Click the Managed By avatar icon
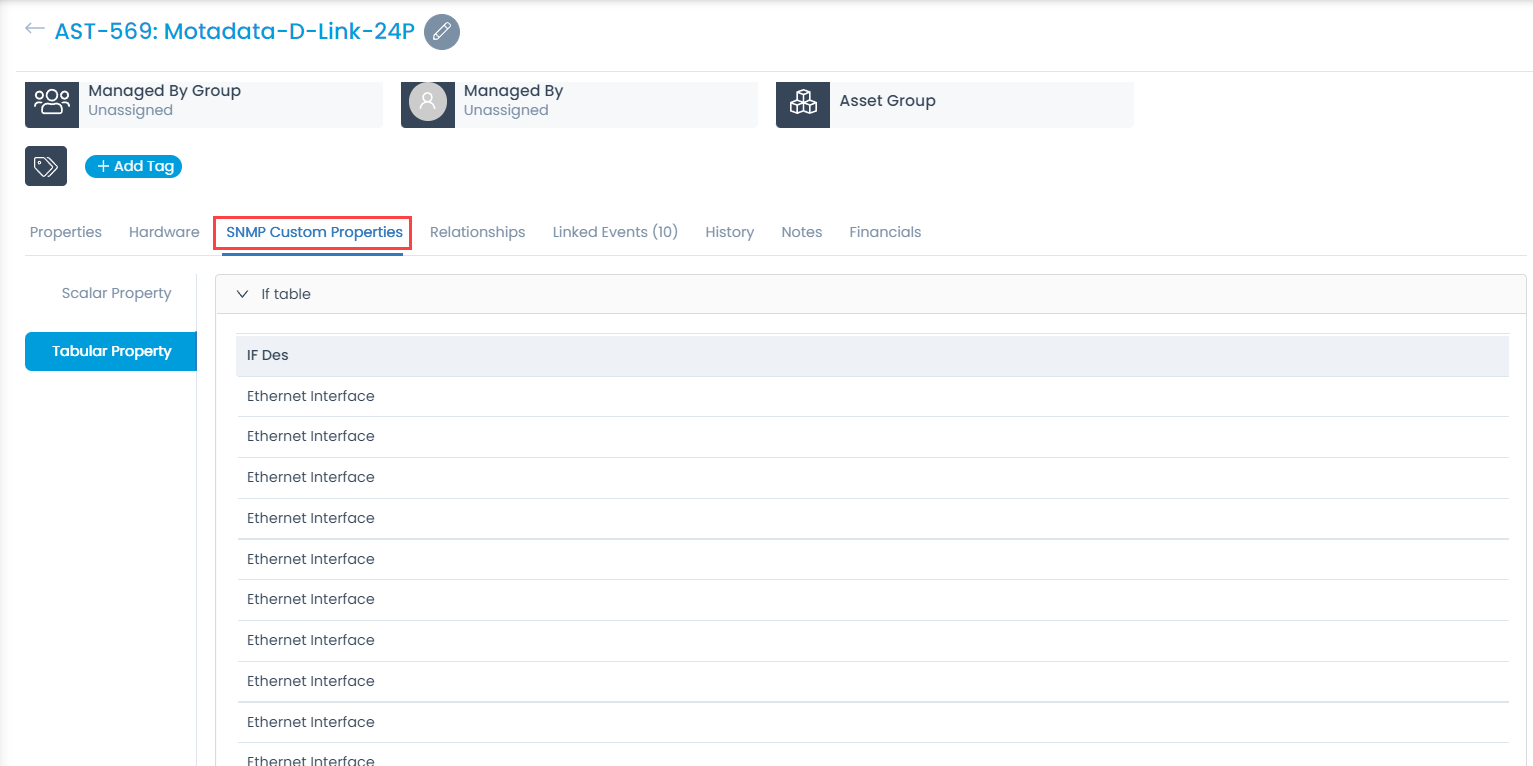The height and width of the screenshot is (766, 1533). tap(428, 104)
